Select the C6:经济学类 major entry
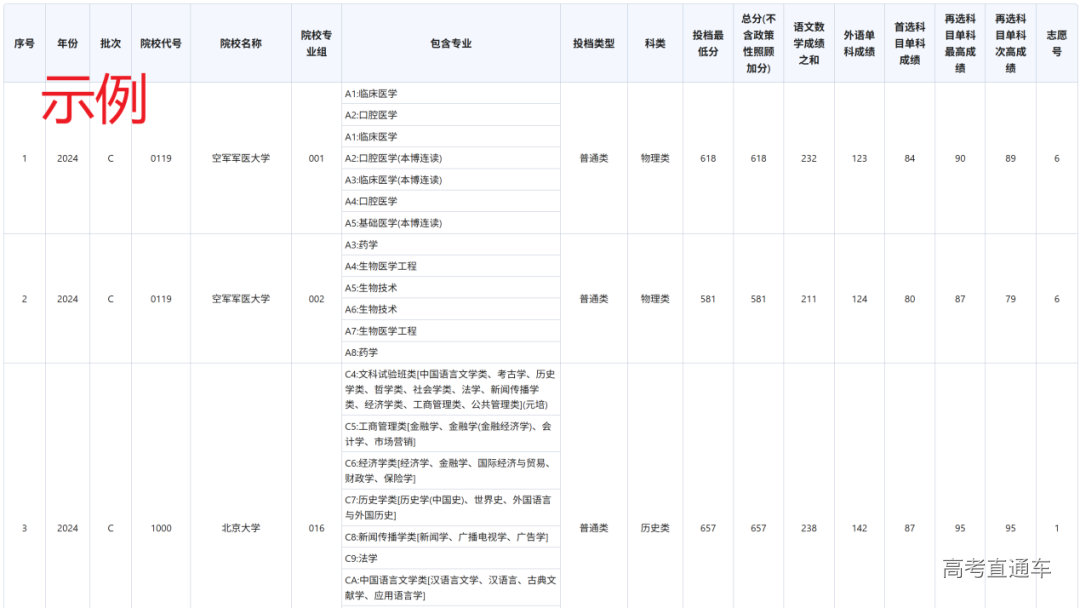The height and width of the screenshot is (608, 1080). point(450,471)
